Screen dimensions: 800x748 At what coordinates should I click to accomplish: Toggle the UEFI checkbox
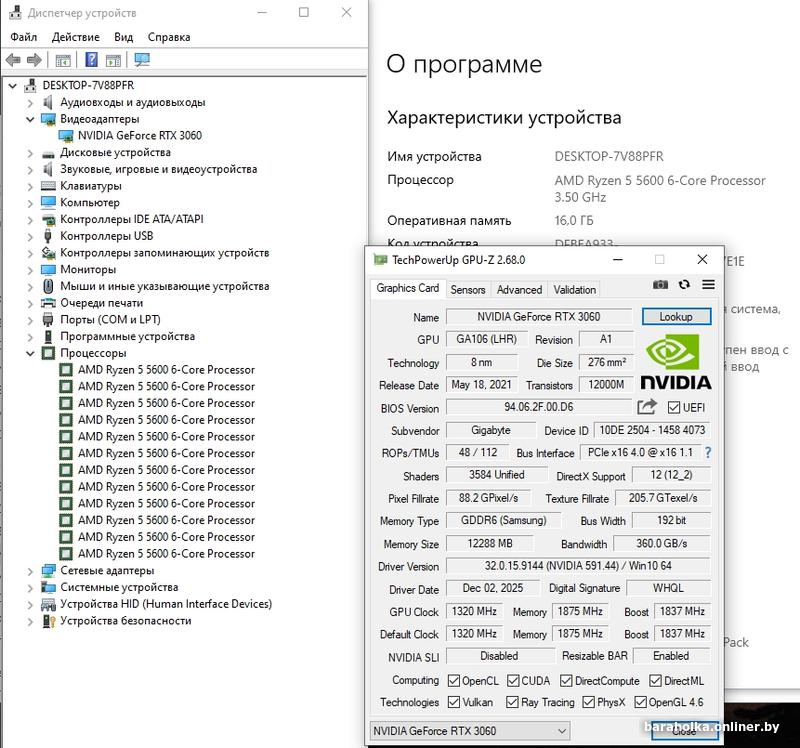[673, 408]
